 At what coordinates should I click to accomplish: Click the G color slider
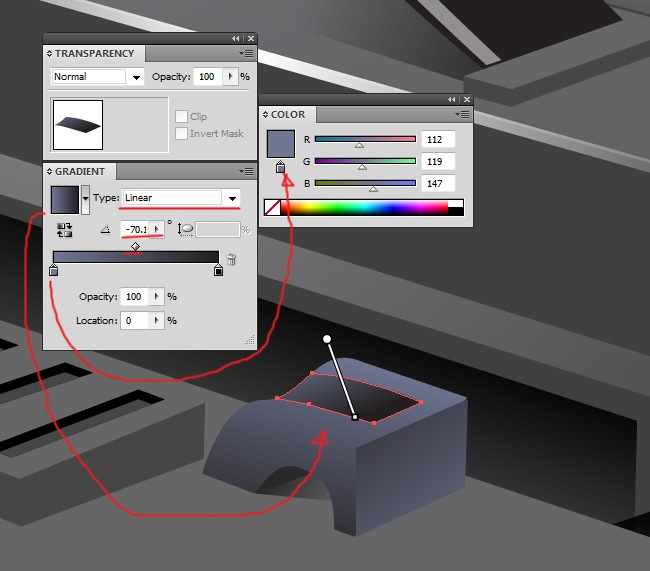click(365, 161)
